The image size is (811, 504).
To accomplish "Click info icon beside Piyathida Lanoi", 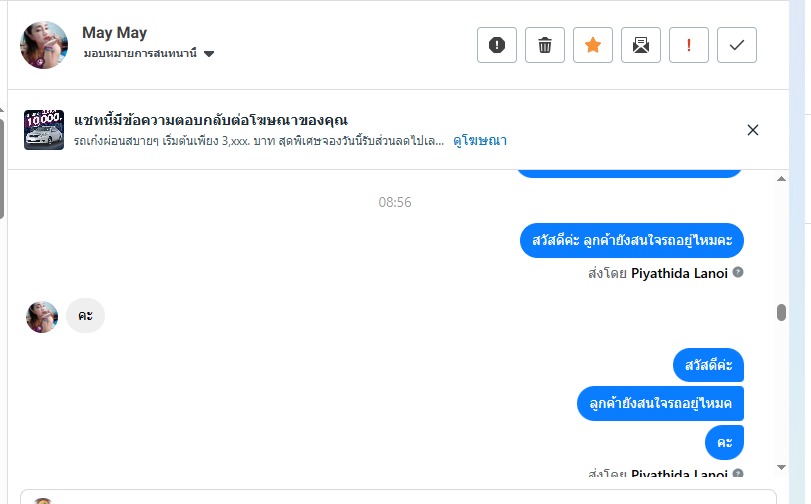I will (738, 272).
